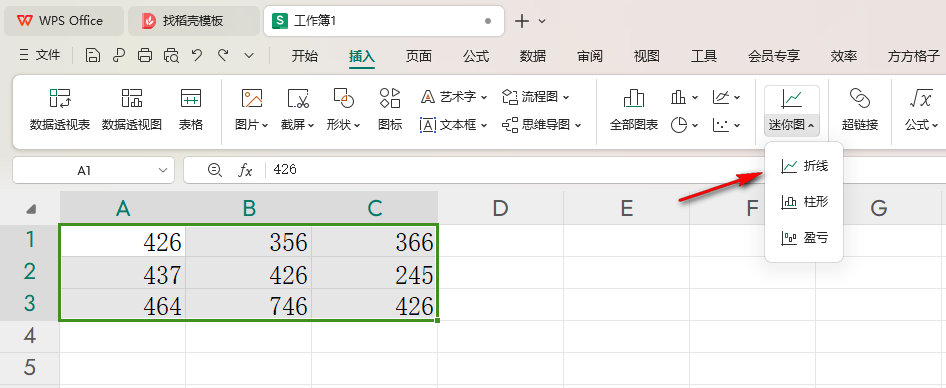Click the zoom magnifier in the formula bar

214,170
